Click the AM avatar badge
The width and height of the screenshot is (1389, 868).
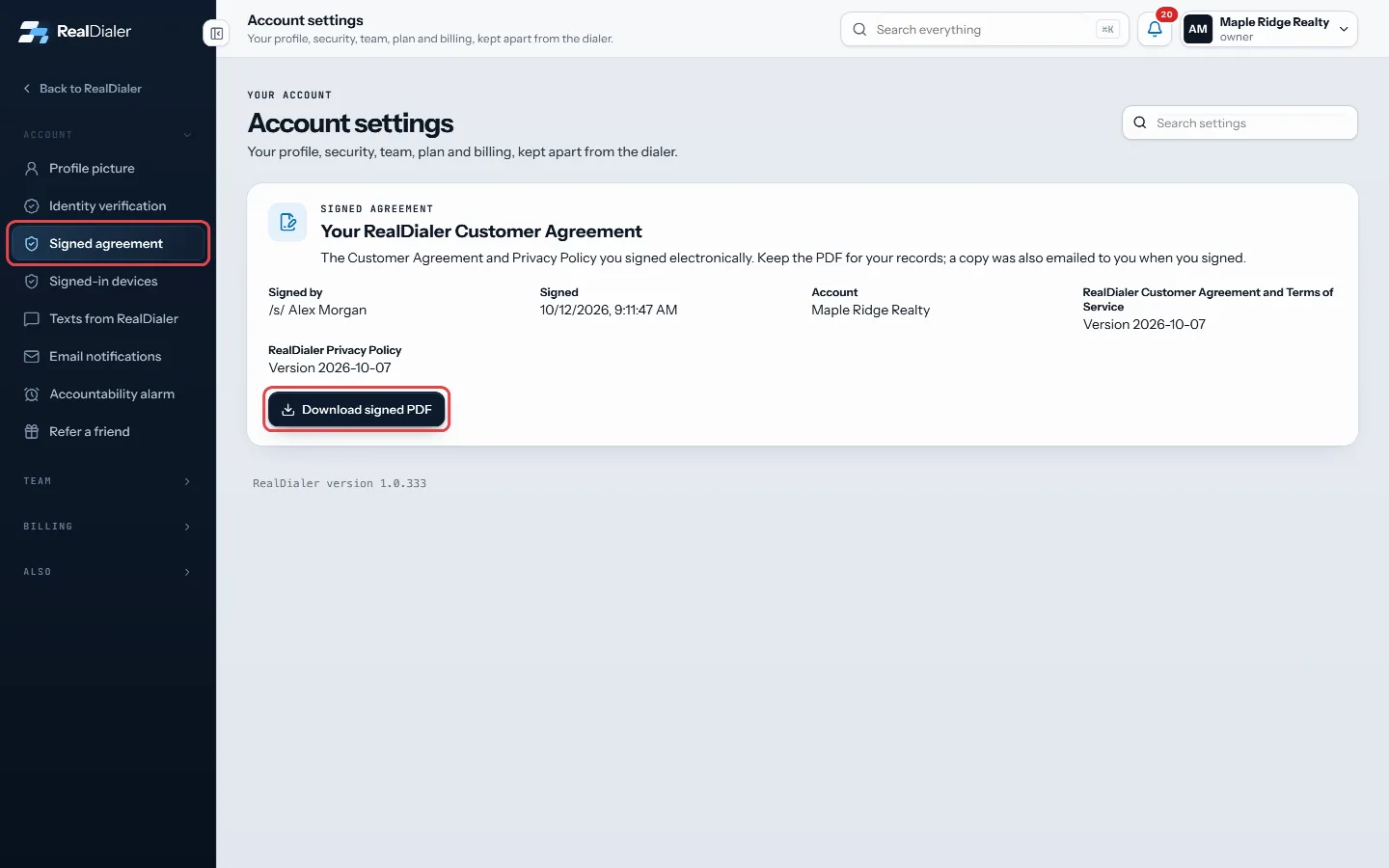click(x=1198, y=29)
